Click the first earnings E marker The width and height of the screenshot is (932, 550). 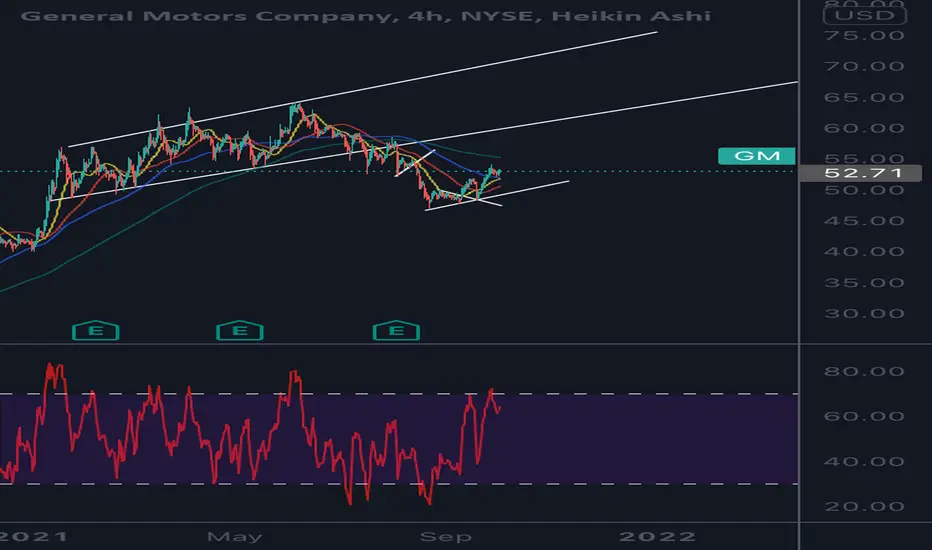(96, 331)
